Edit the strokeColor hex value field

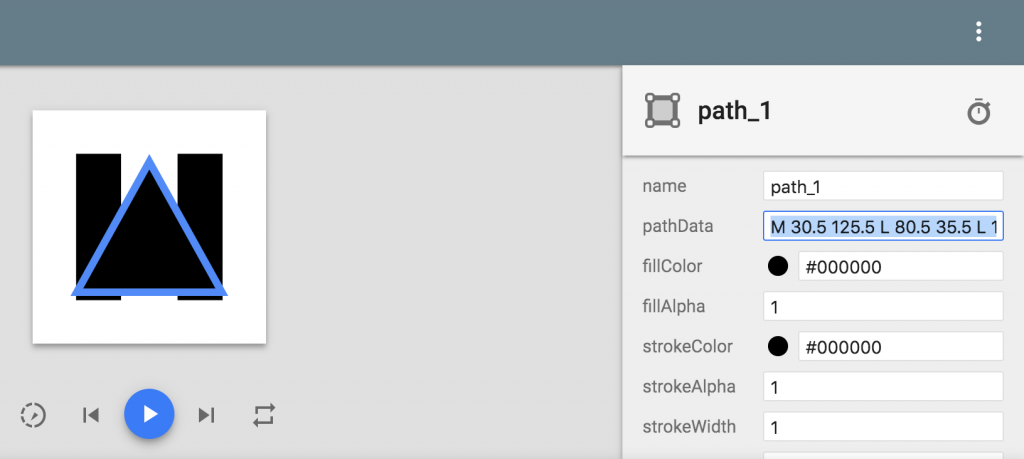(x=900, y=347)
